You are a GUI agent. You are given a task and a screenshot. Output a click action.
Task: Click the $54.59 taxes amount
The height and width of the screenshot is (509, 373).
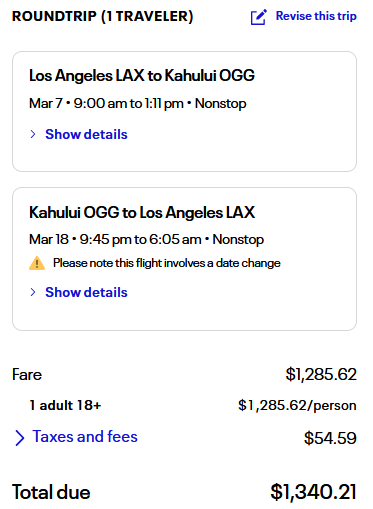(330, 438)
